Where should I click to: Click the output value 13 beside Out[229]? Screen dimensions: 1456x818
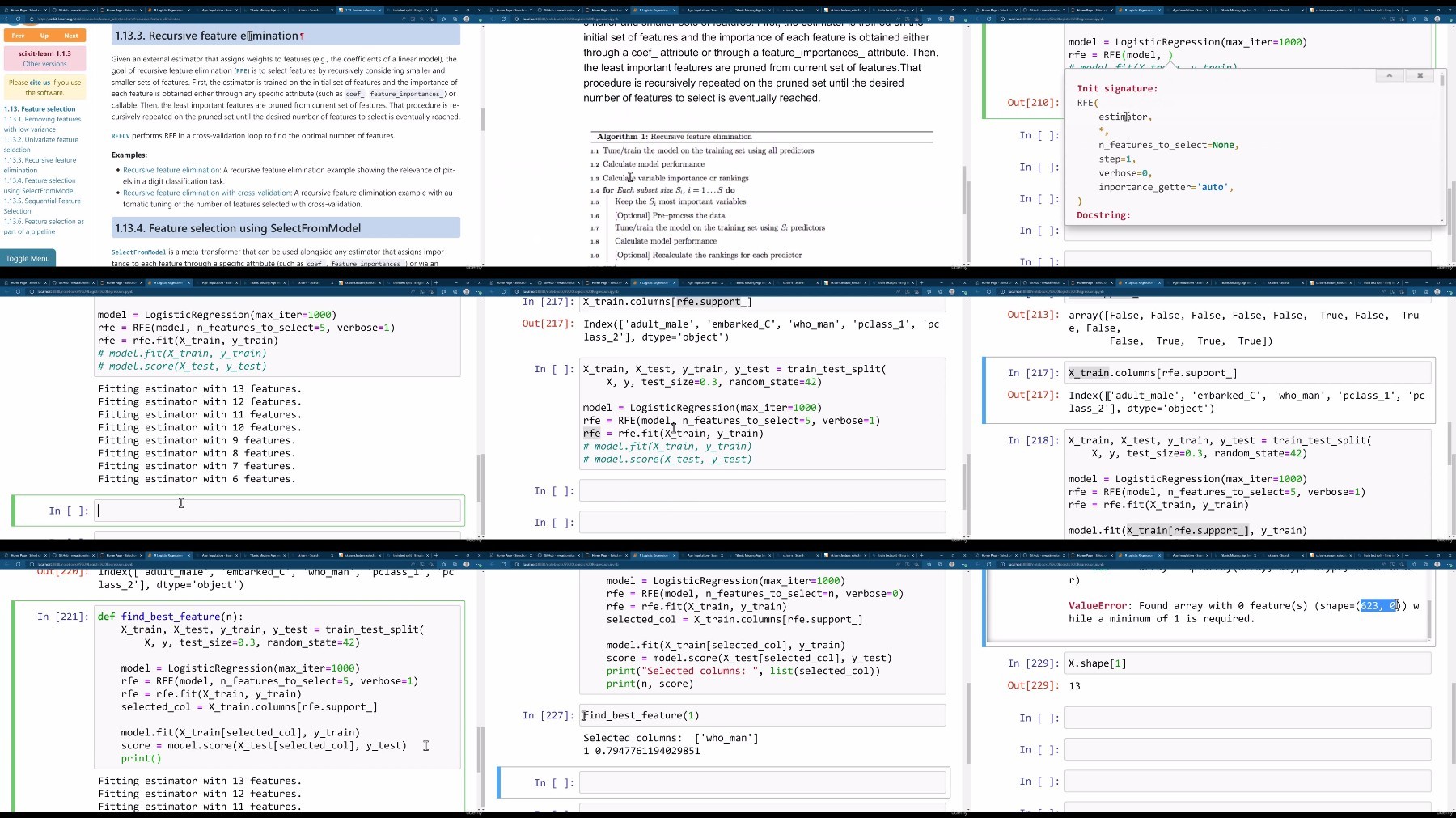click(x=1074, y=686)
